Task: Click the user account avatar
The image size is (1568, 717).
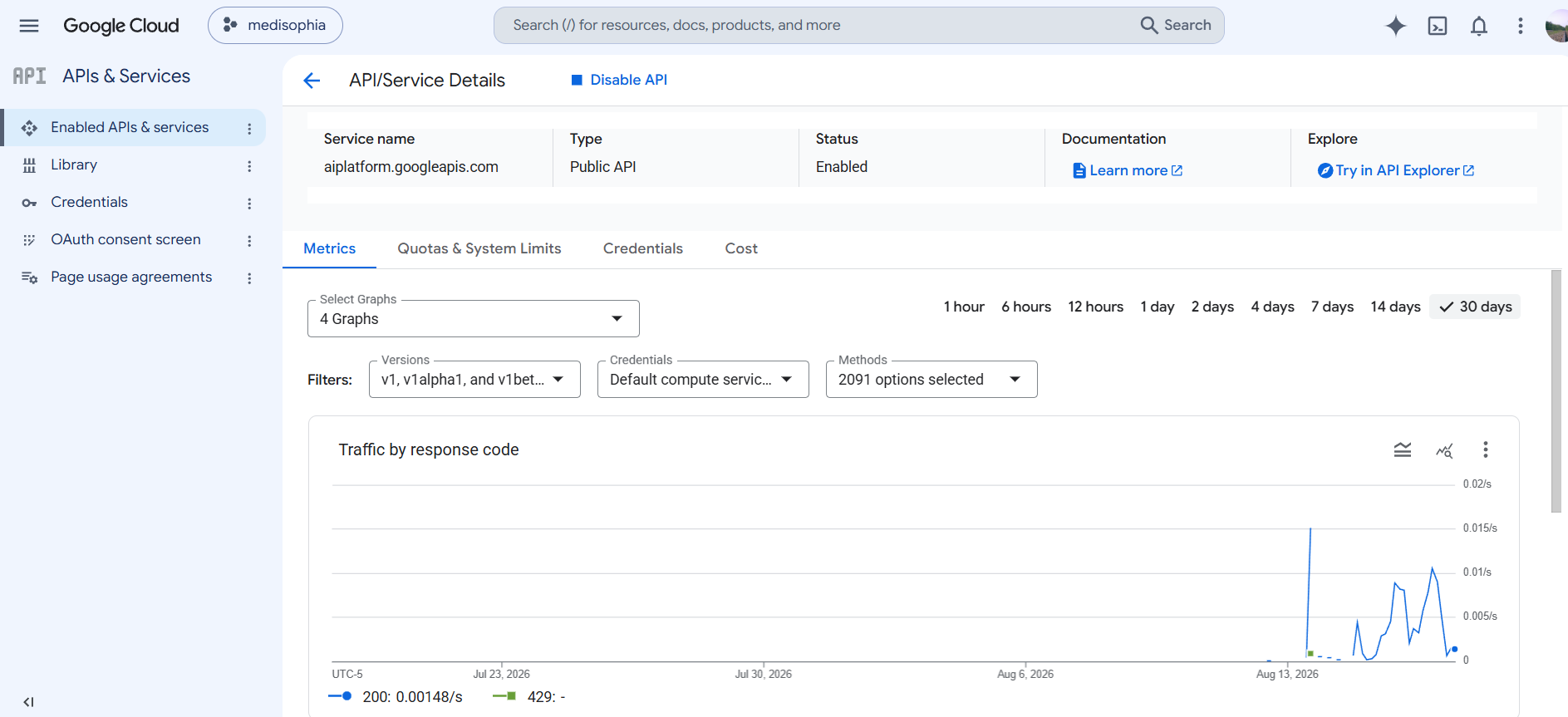Action: pos(1556,26)
